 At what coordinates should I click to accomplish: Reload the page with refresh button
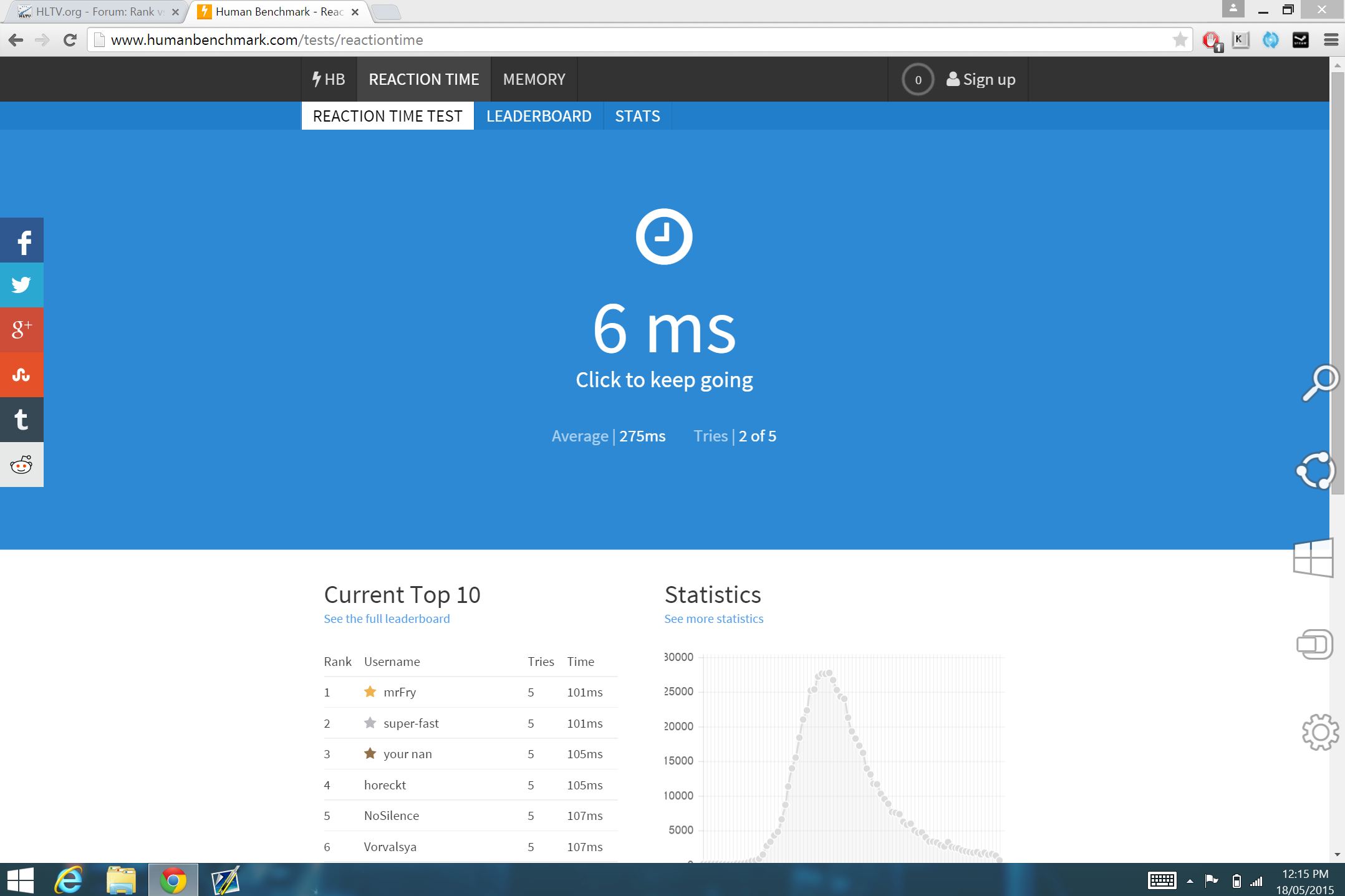(70, 41)
